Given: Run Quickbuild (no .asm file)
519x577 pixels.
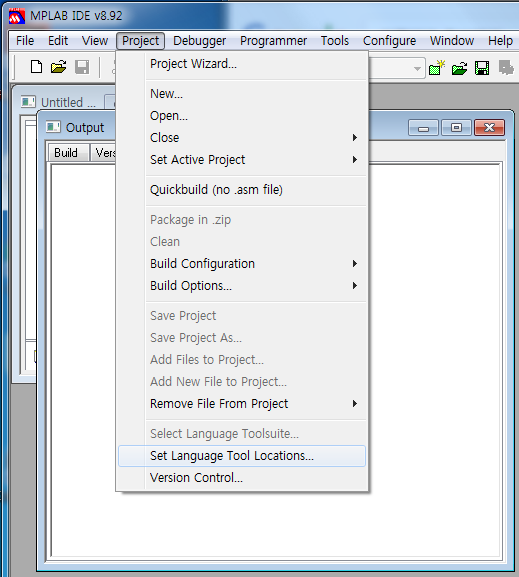Looking at the screenshot, I should click(242, 190).
